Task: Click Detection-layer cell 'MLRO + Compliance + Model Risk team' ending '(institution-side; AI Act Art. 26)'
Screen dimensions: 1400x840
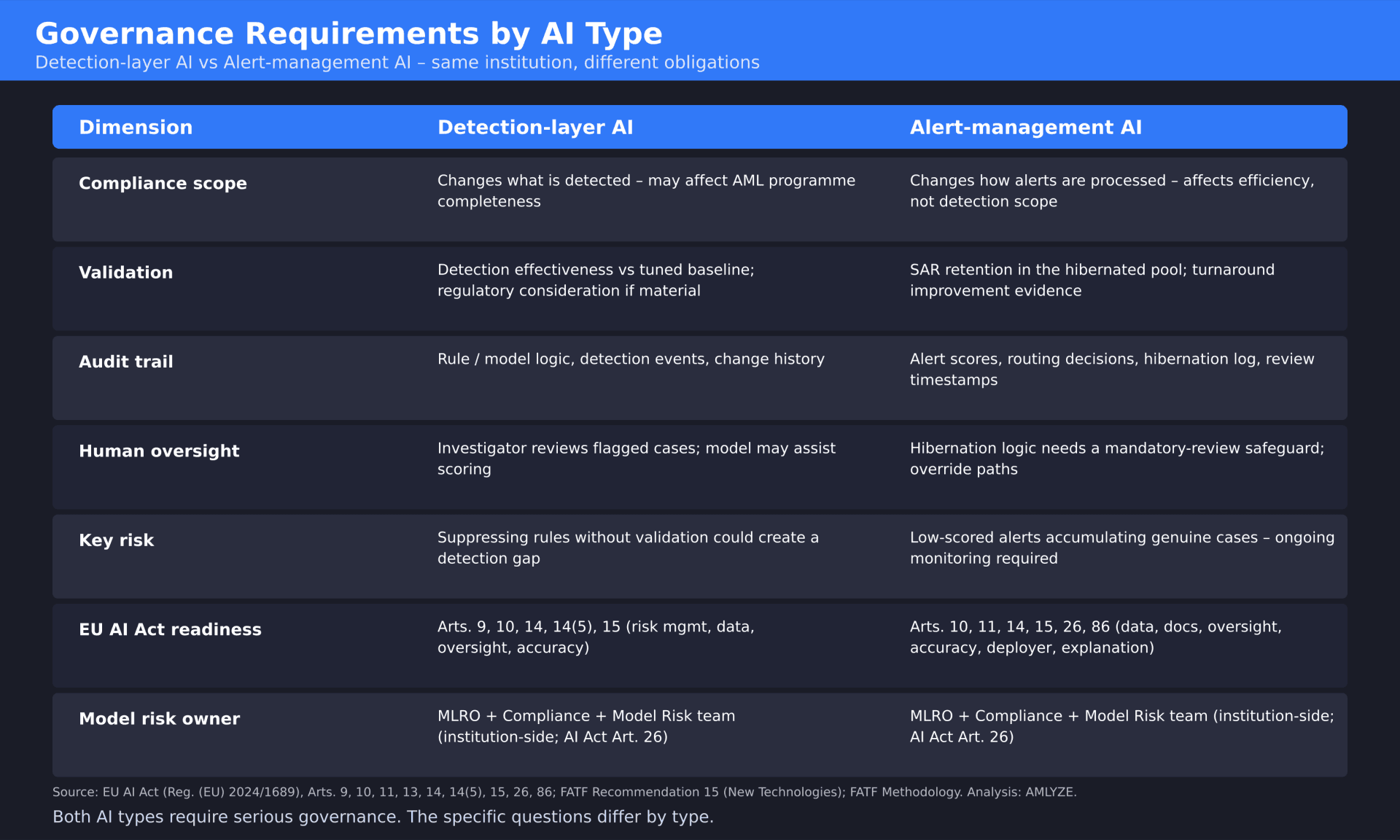Action: 586,726
